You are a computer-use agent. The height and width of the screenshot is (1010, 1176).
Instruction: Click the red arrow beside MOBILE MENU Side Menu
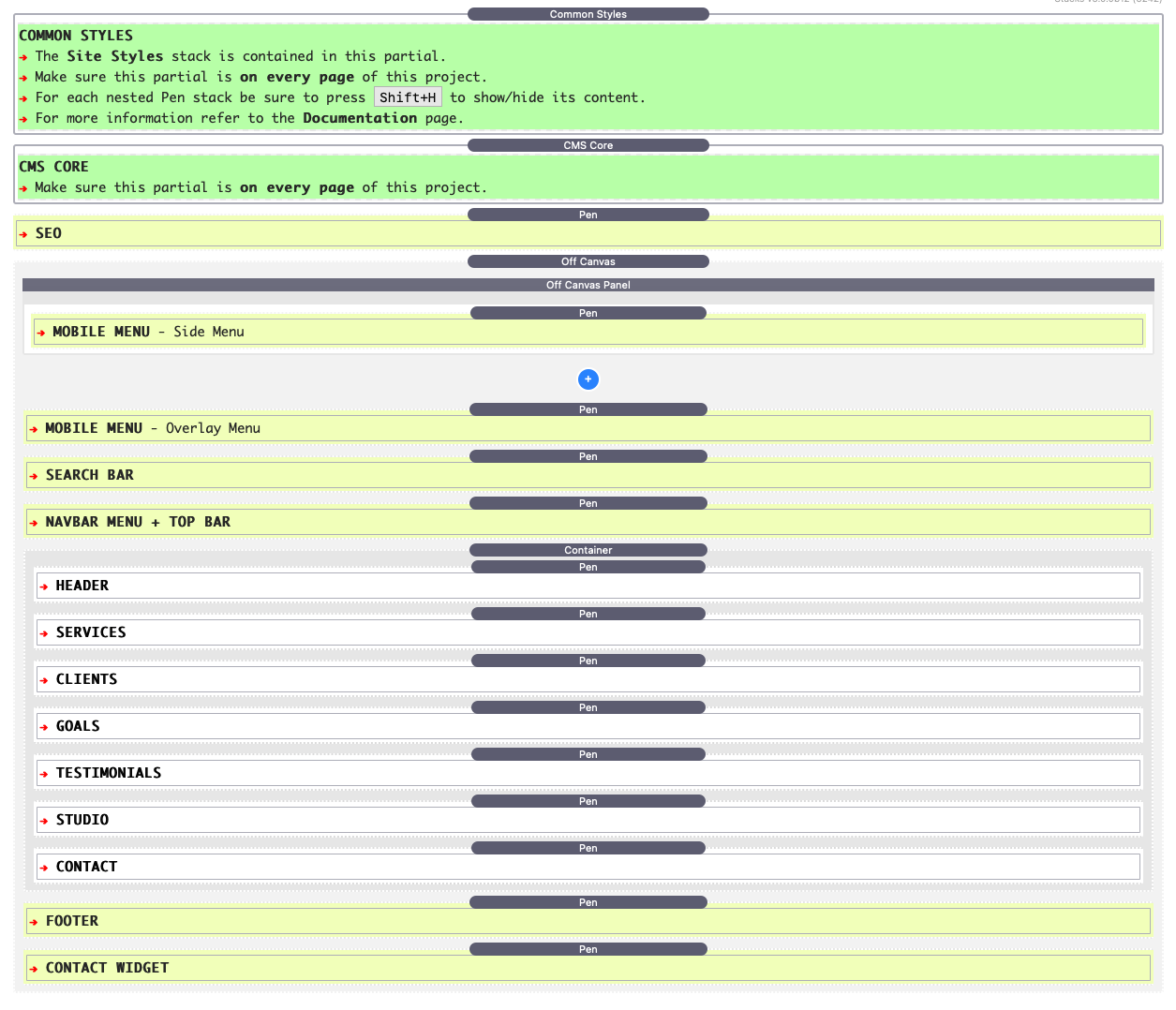click(x=41, y=333)
